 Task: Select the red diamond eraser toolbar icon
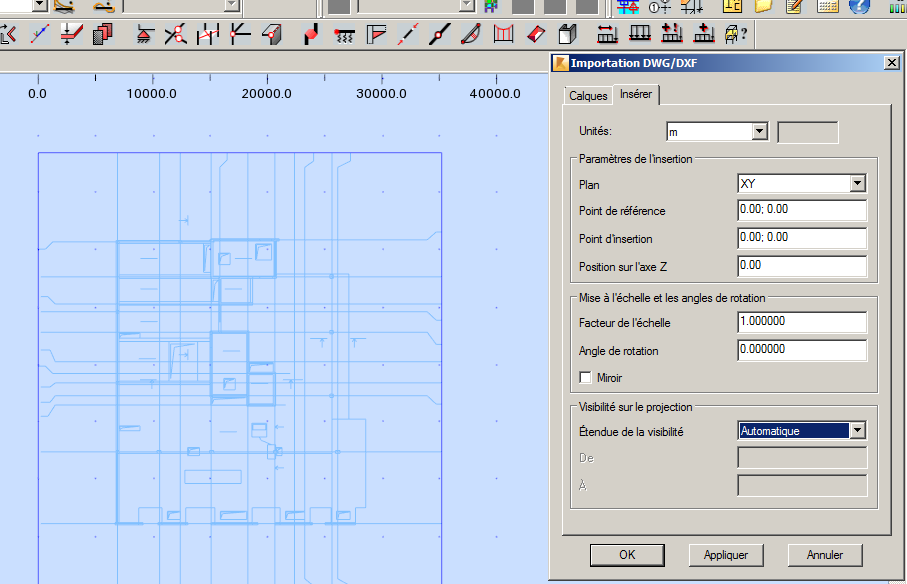(533, 33)
